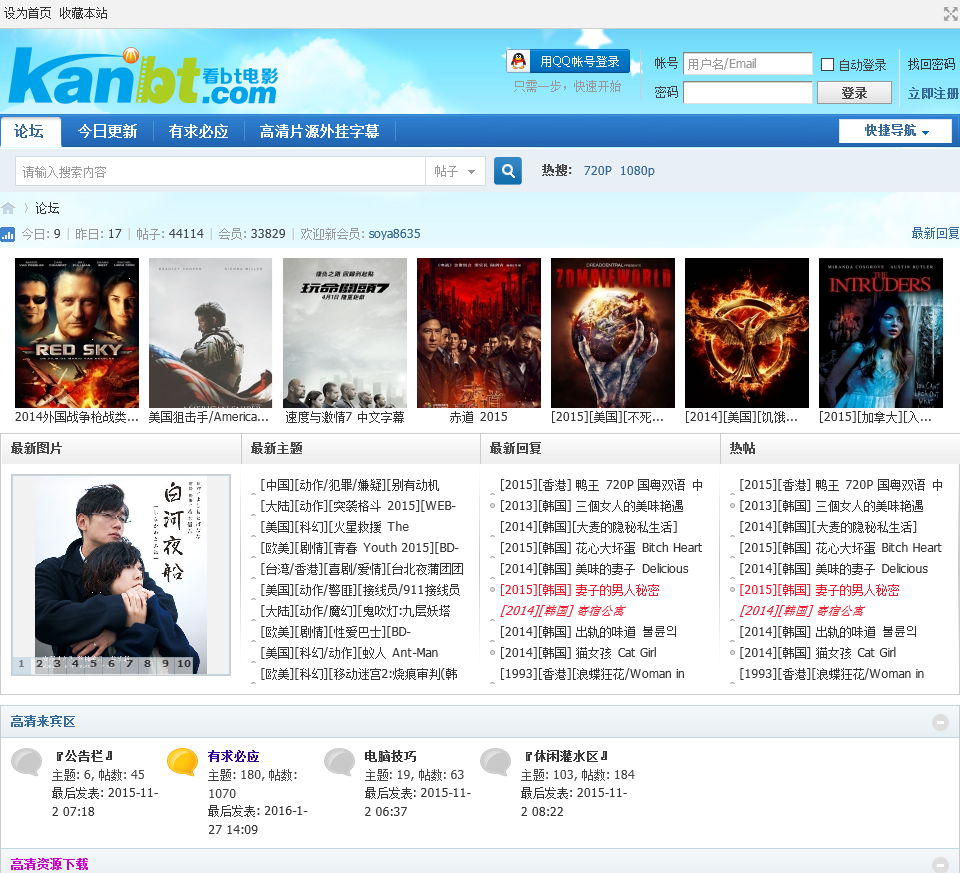Open the 赤道 2015 poster thumbnail
Viewport: 960px width, 873px height.
point(479,332)
